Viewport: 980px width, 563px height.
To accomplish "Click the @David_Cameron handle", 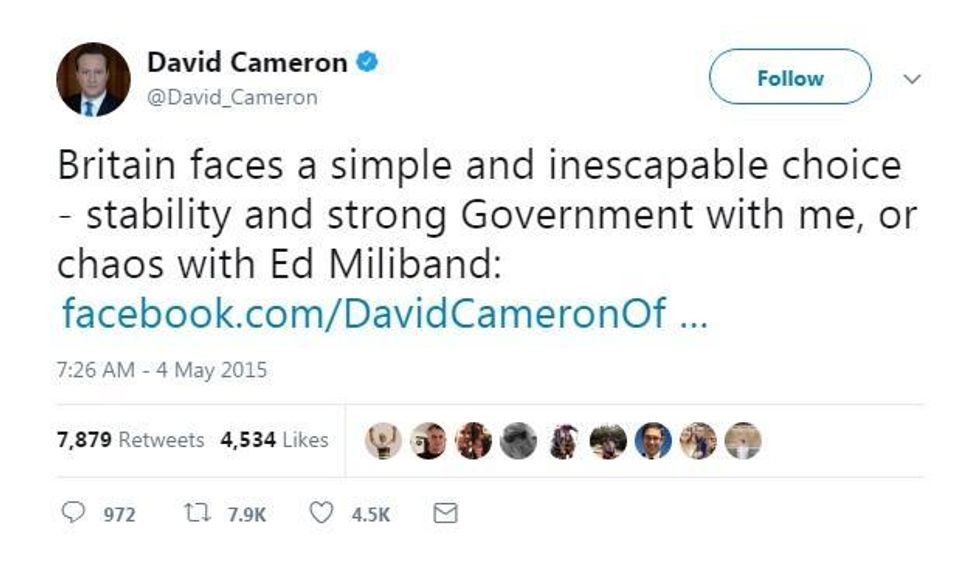I will [x=232, y=97].
